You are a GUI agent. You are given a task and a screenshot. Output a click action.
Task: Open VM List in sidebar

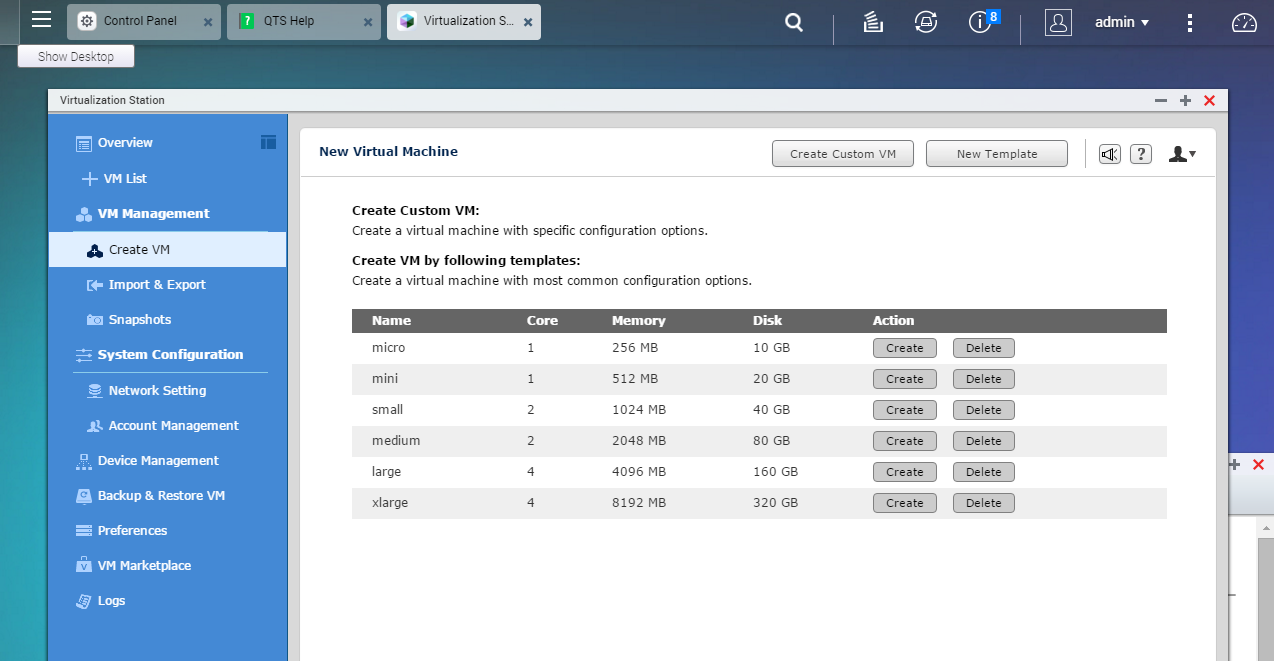click(x=125, y=178)
